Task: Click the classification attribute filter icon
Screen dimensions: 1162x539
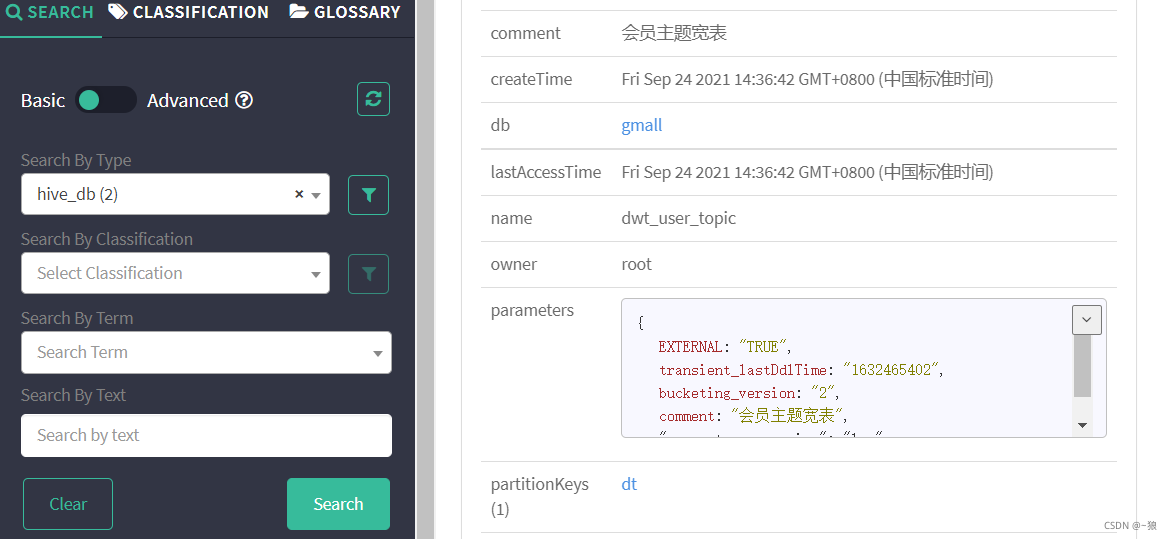Action: [x=368, y=274]
